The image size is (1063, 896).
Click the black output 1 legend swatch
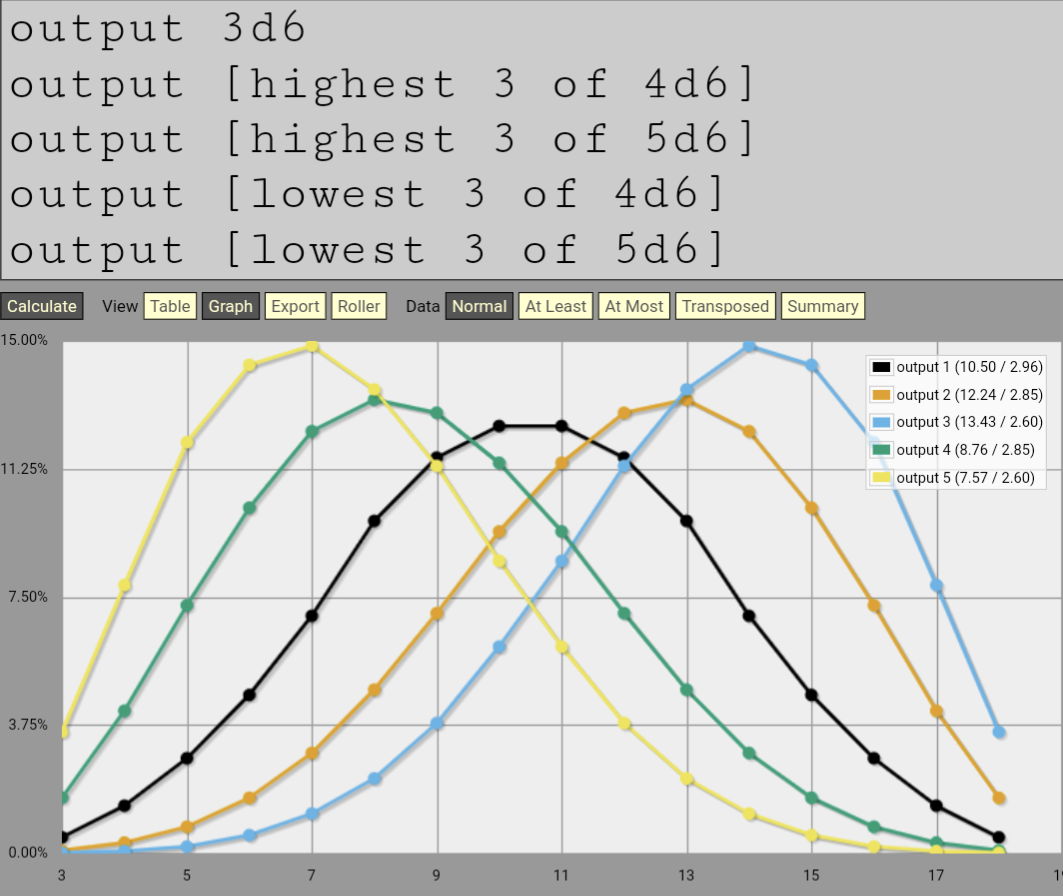pos(881,367)
